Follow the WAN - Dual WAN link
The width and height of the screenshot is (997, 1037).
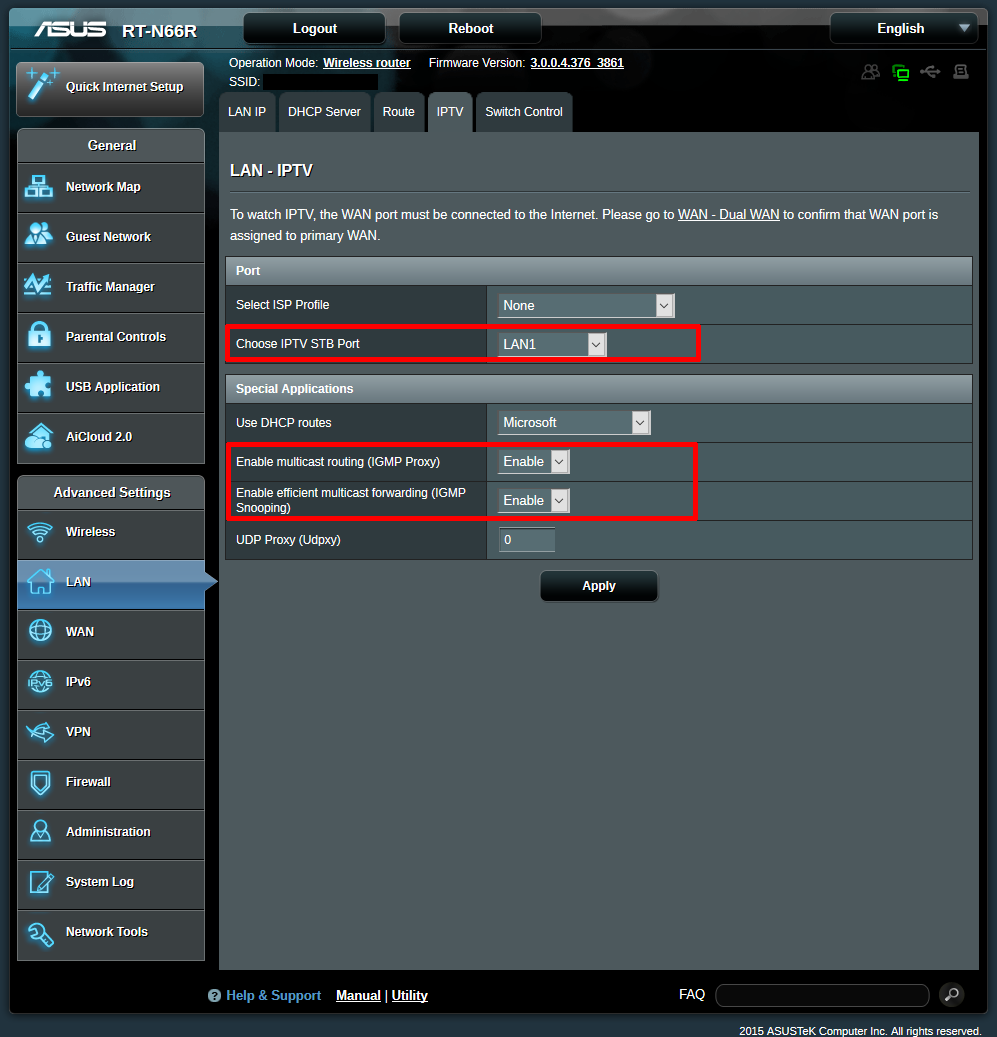(x=728, y=215)
